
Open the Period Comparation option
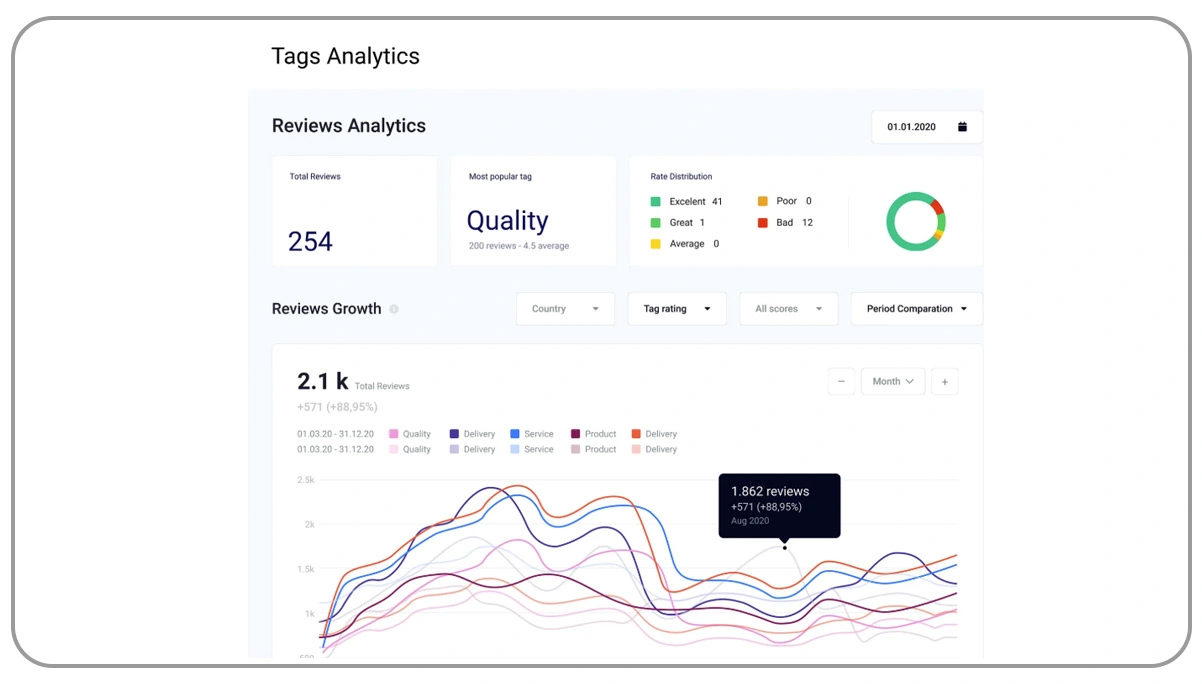click(x=915, y=309)
